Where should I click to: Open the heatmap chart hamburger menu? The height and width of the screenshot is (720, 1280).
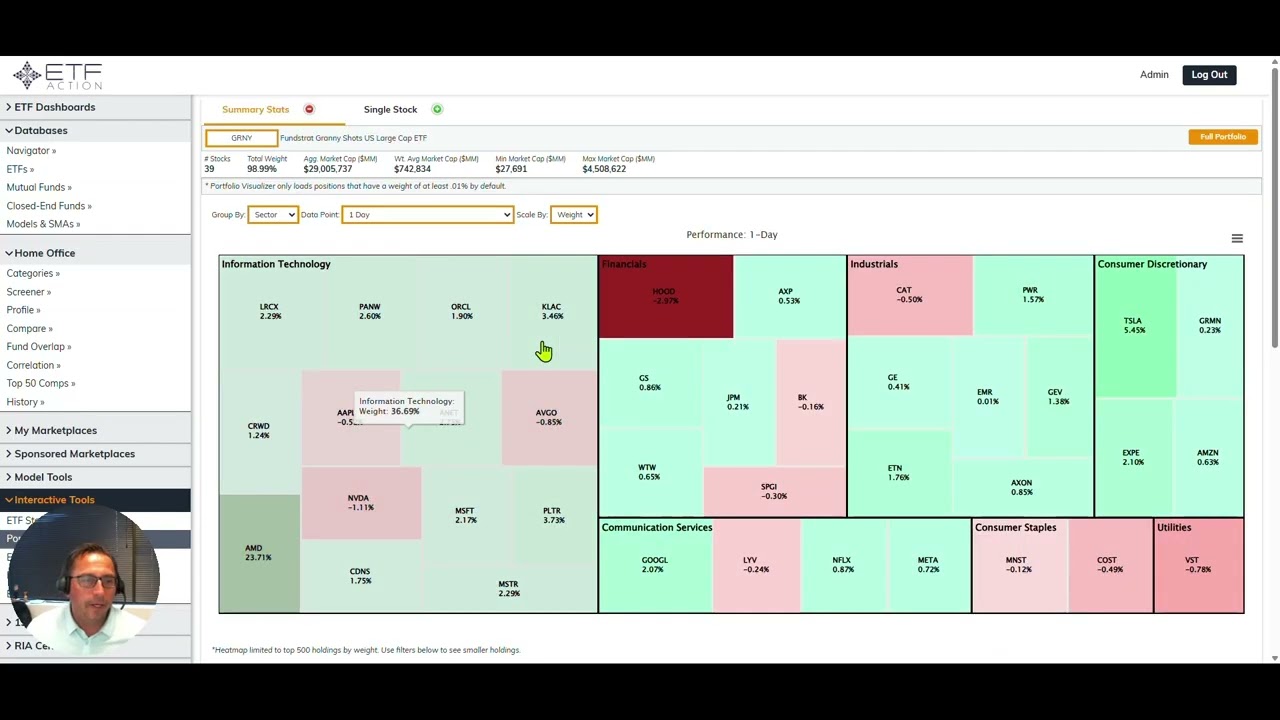click(x=1237, y=238)
